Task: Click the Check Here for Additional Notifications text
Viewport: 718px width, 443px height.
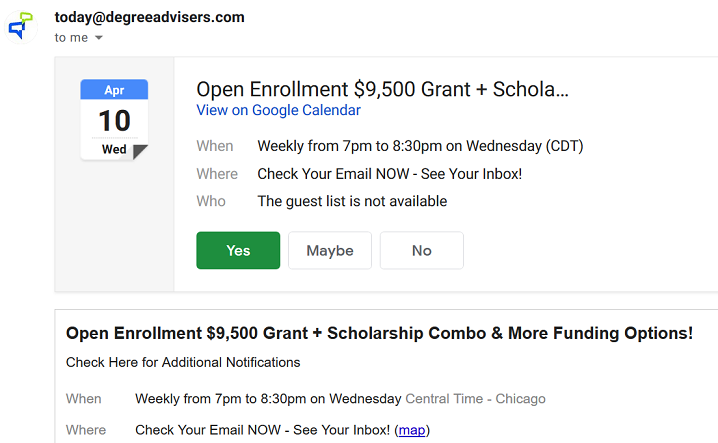Action: click(183, 362)
